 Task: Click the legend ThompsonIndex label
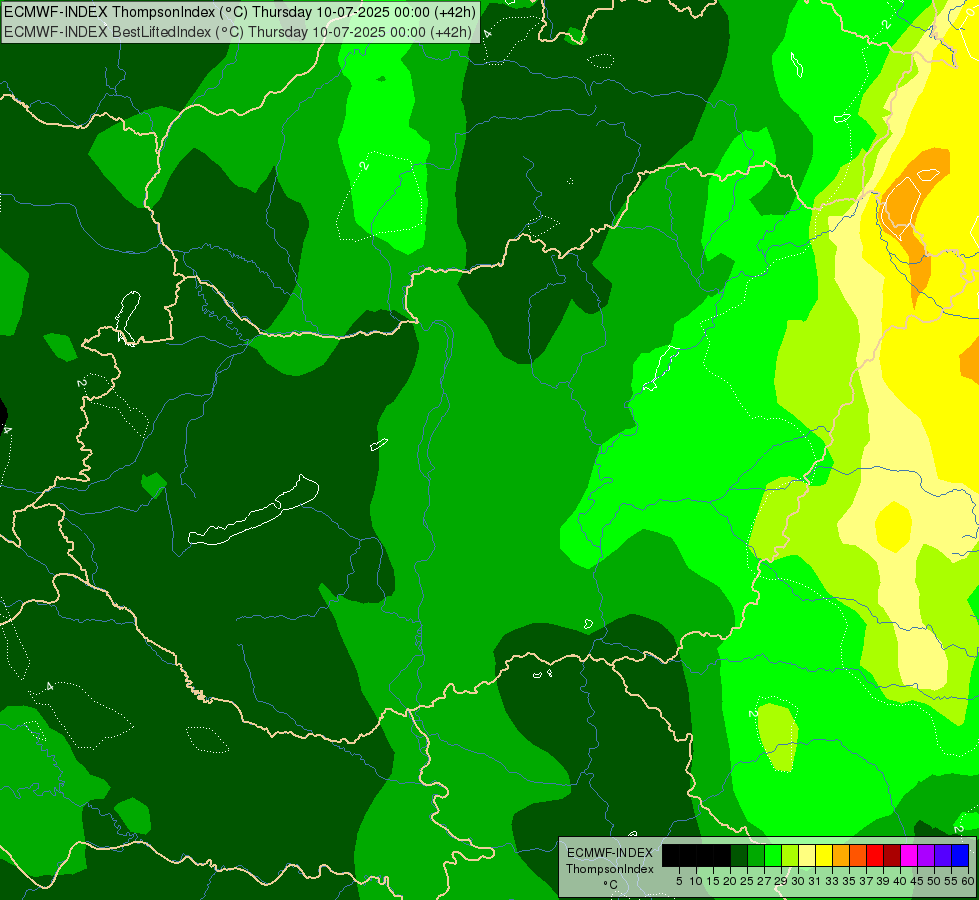(610, 869)
